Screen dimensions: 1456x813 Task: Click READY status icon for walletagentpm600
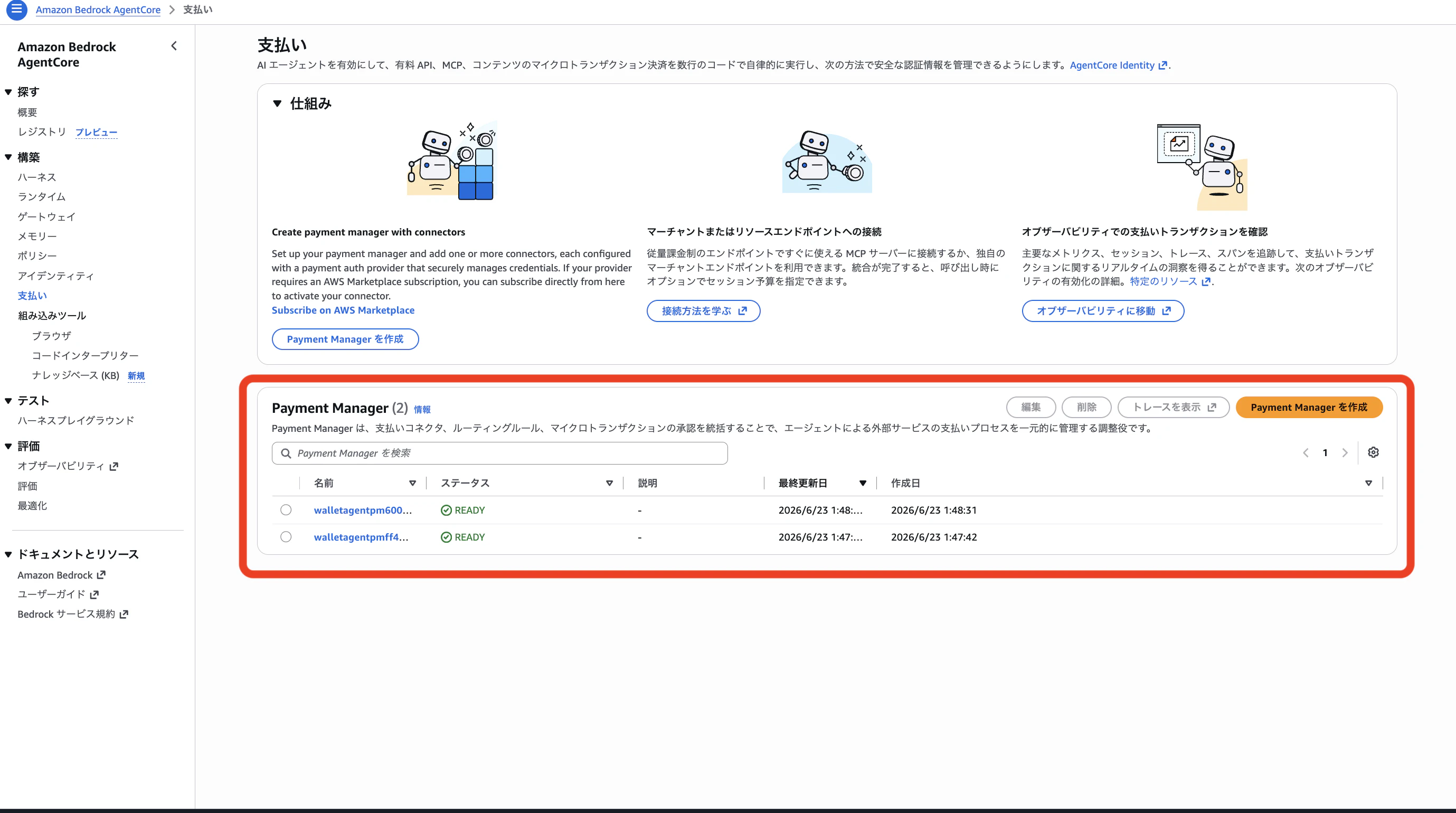pos(446,511)
